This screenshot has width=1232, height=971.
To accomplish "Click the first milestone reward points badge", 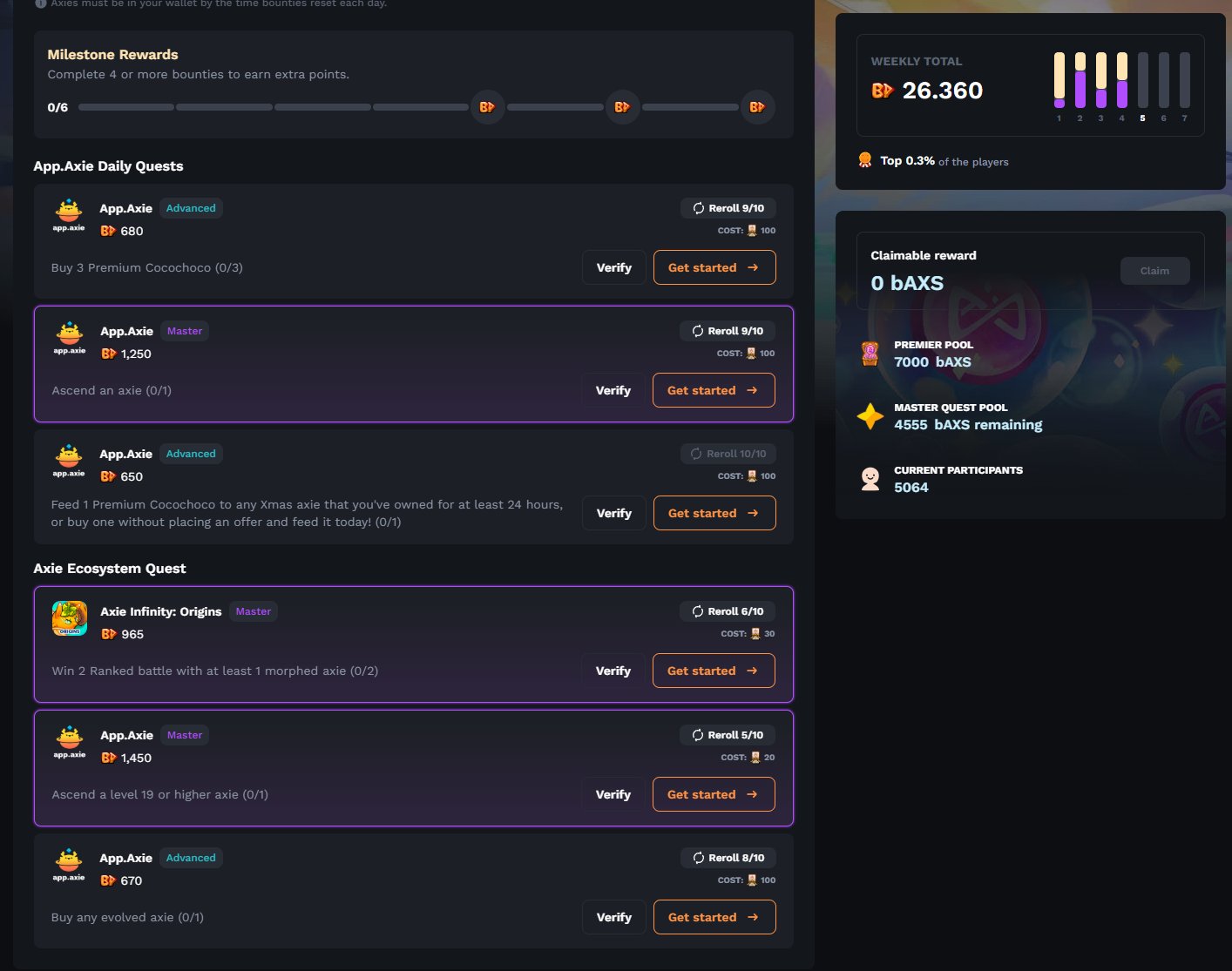I will coord(487,107).
